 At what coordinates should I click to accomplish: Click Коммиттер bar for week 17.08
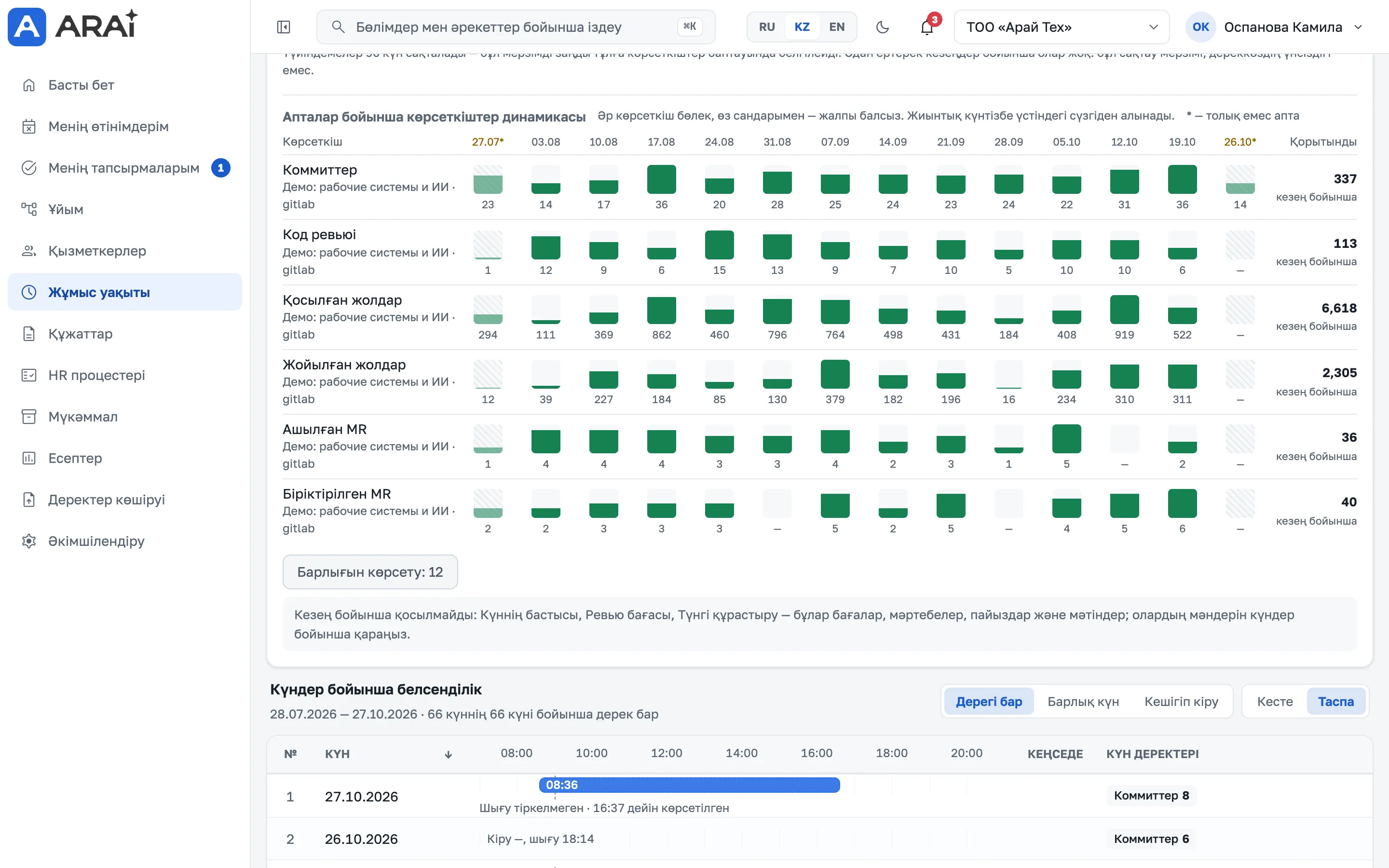pyautogui.click(x=661, y=179)
